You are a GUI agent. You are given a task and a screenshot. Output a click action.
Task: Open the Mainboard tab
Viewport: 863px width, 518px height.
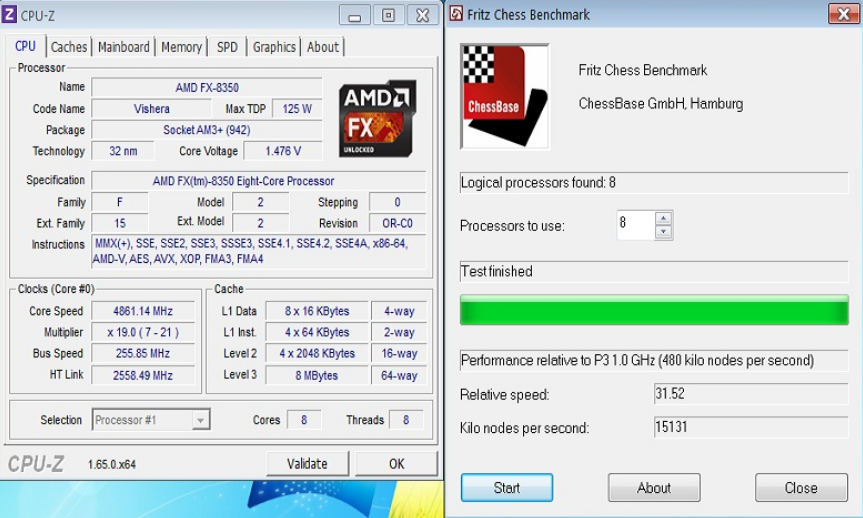pyautogui.click(x=123, y=47)
